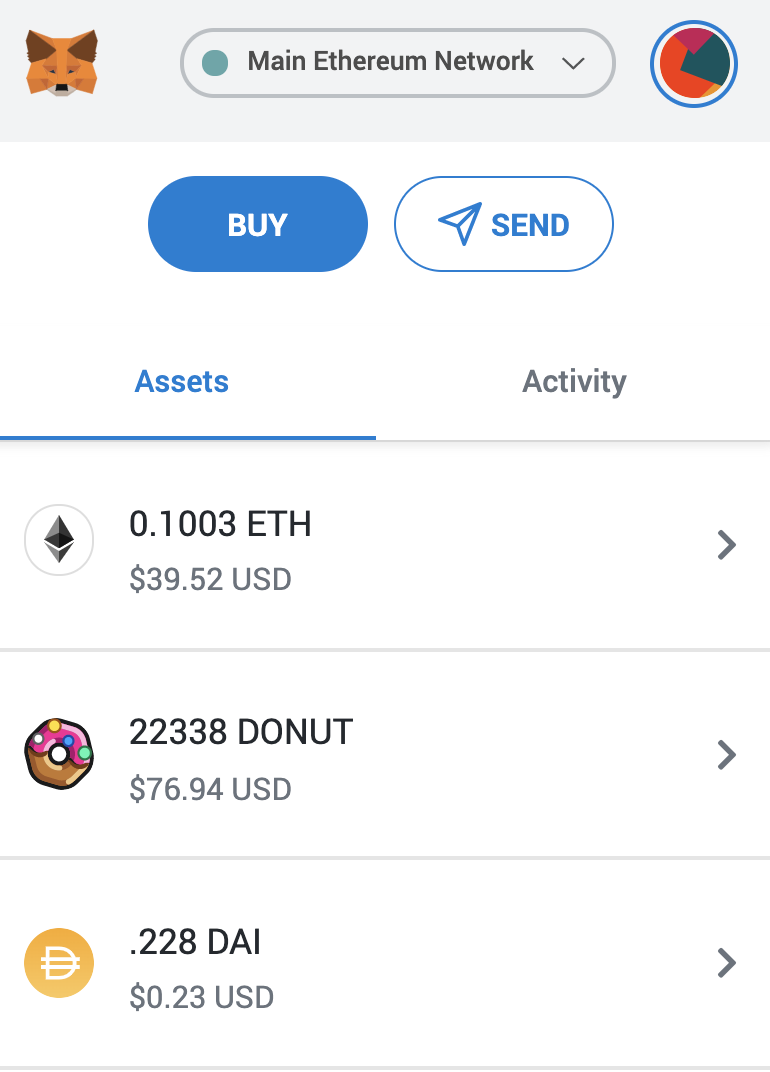Image resolution: width=770 pixels, height=1072 pixels.
Task: Open the Main Ethereum Network dropdown
Action: click(x=397, y=63)
